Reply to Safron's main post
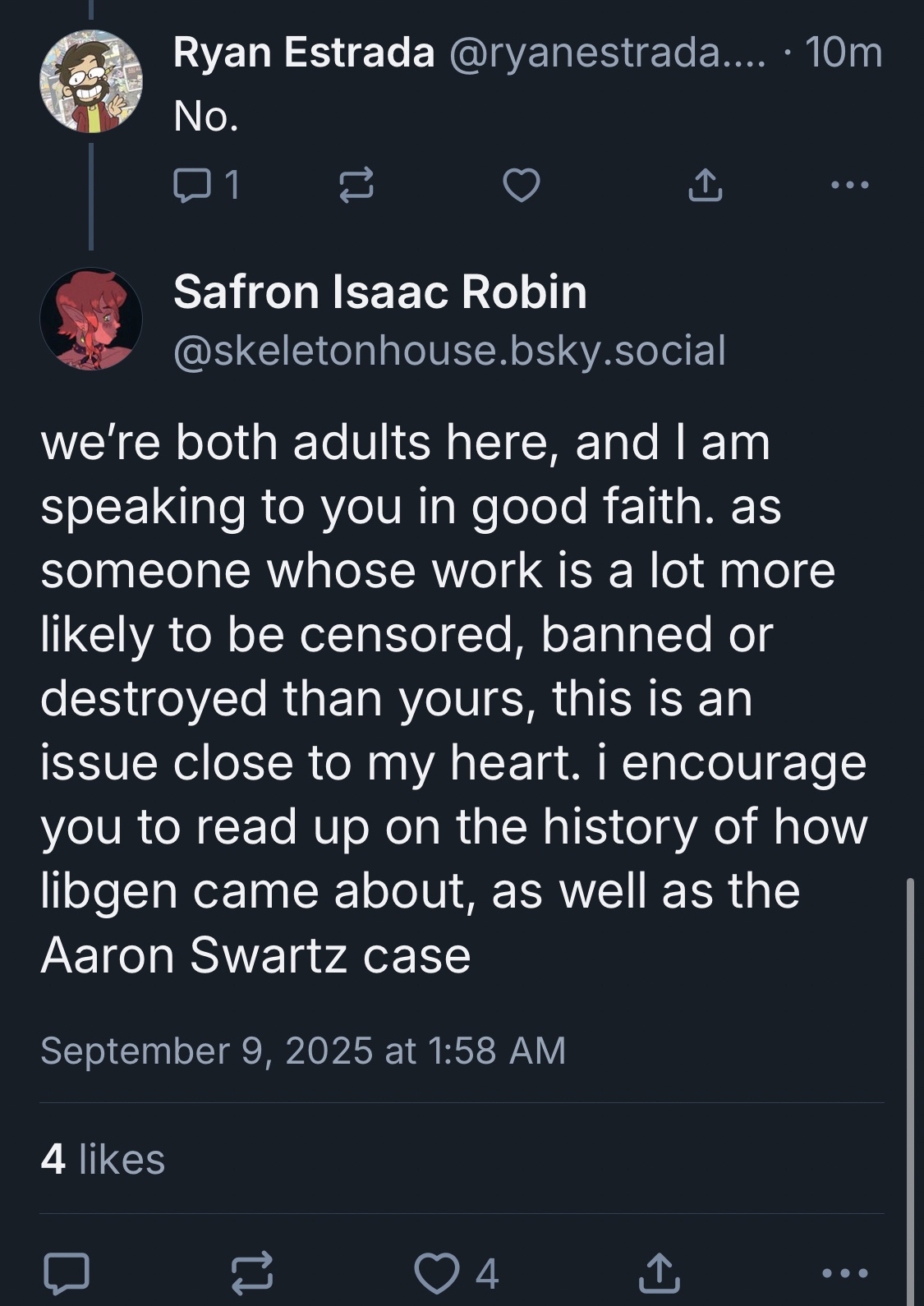Image resolution: width=924 pixels, height=1306 pixels. tap(66, 1273)
